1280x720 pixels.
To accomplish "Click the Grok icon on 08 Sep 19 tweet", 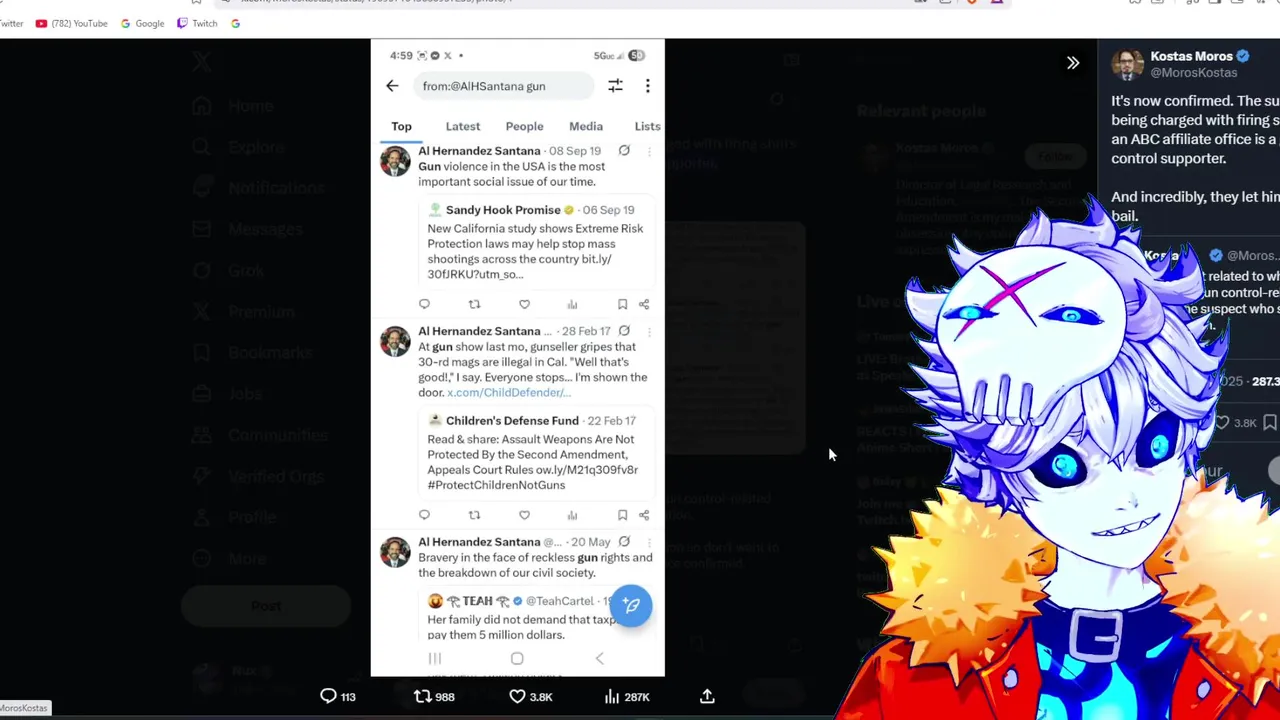I will [x=624, y=151].
